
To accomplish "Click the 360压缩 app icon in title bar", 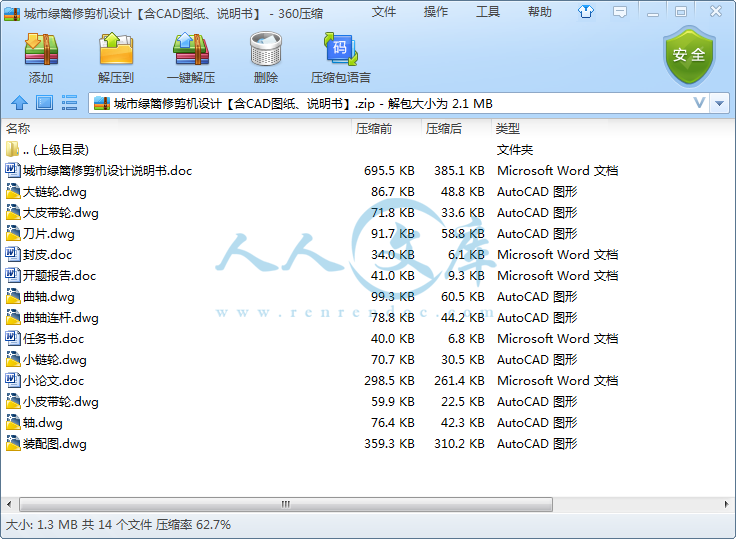I will pyautogui.click(x=11, y=14).
